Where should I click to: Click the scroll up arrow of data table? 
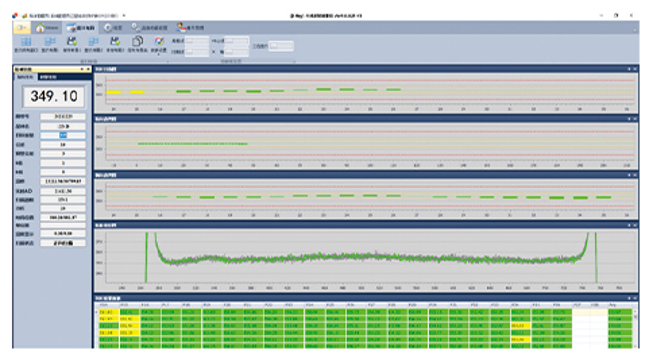point(635,311)
